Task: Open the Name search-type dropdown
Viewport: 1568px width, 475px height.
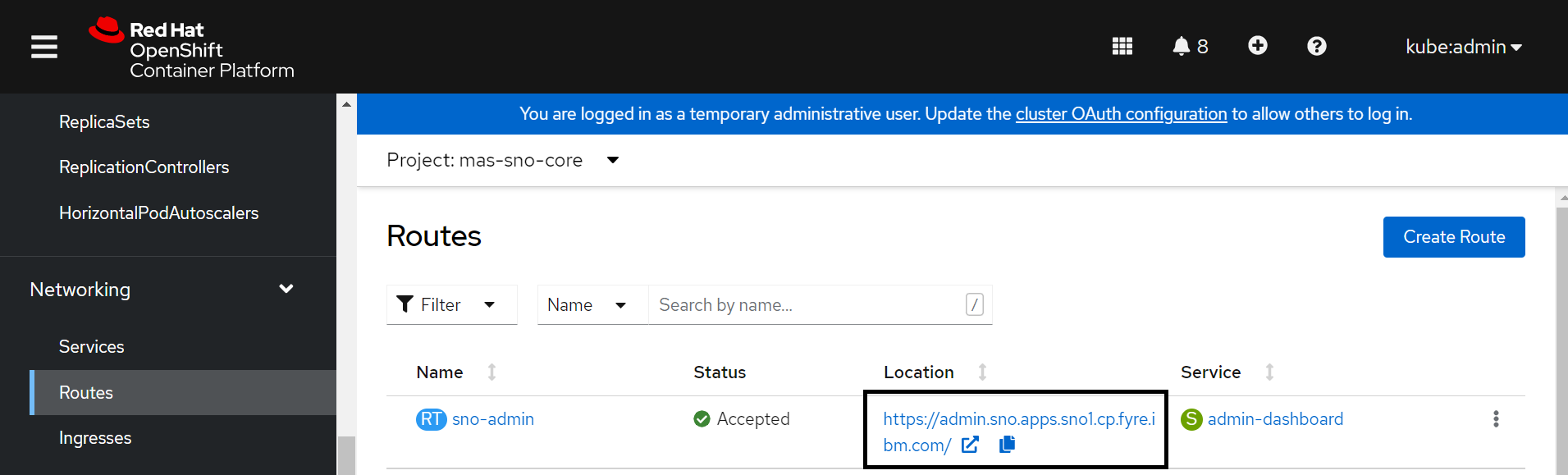Action: click(592, 305)
